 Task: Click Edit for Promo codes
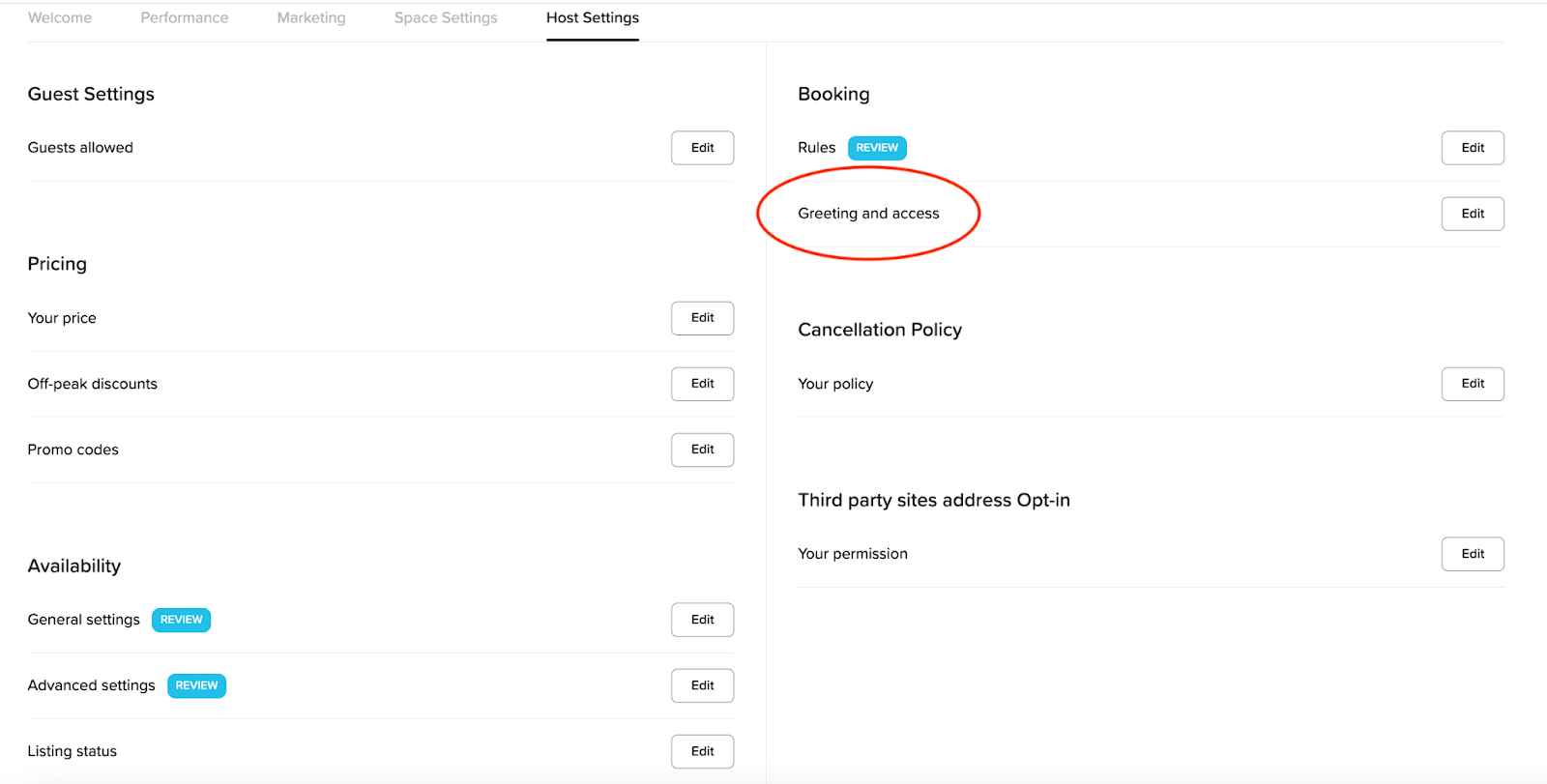tap(702, 450)
